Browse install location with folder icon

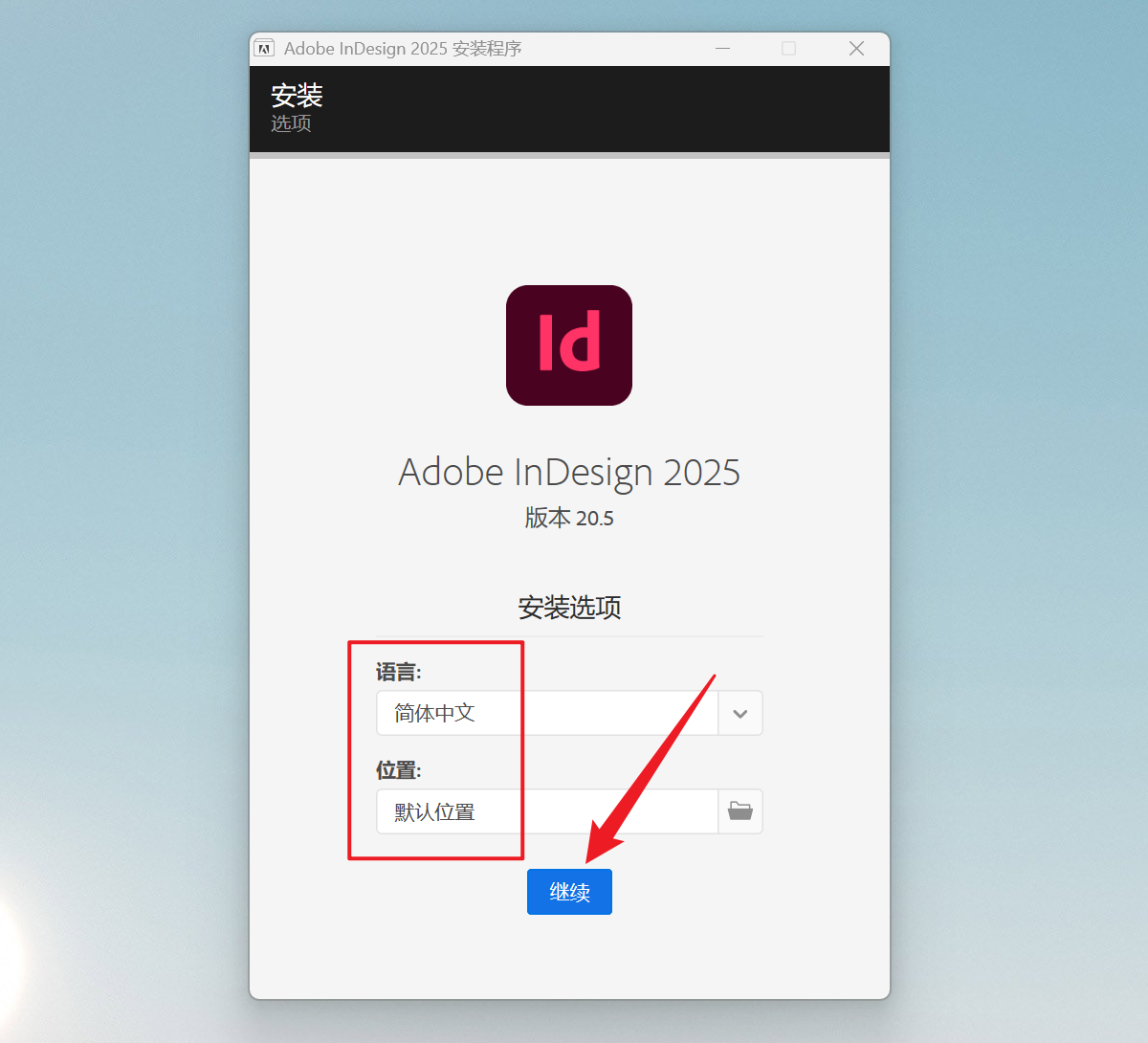pyautogui.click(x=740, y=811)
